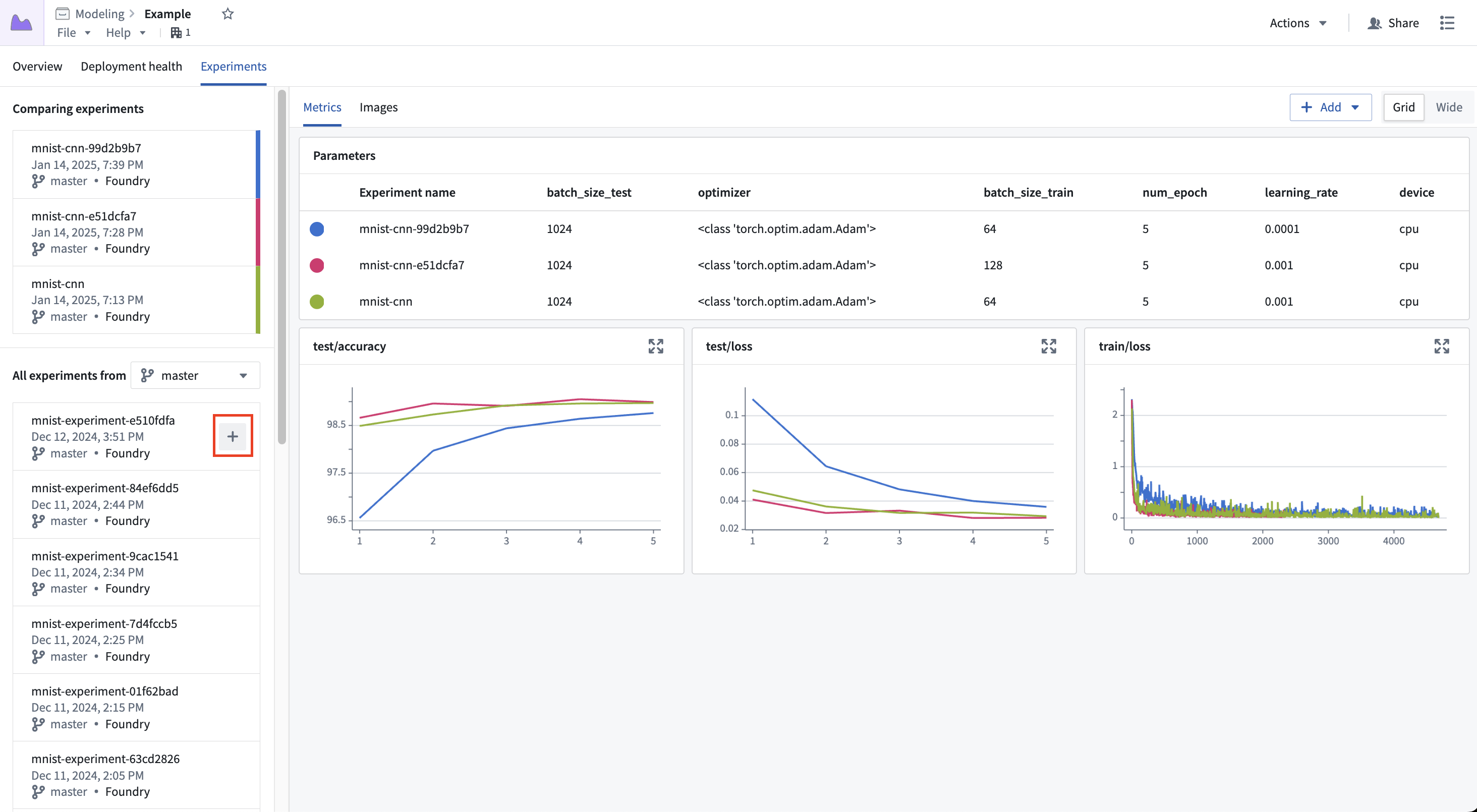Image resolution: width=1477 pixels, height=812 pixels.
Task: Select compared experiment mnist-cnn-e51dcfa7 in sidebar
Action: coord(137,232)
